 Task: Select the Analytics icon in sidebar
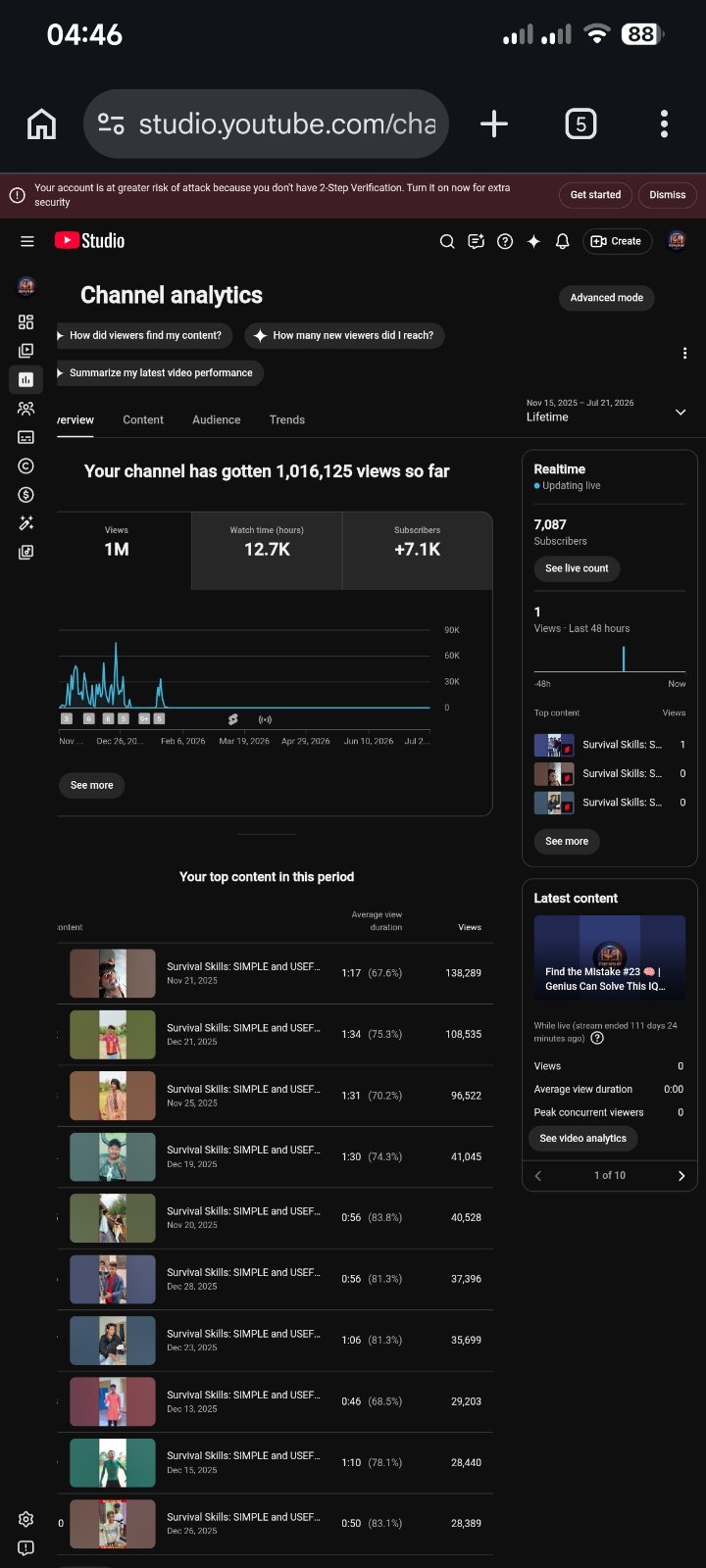26,379
